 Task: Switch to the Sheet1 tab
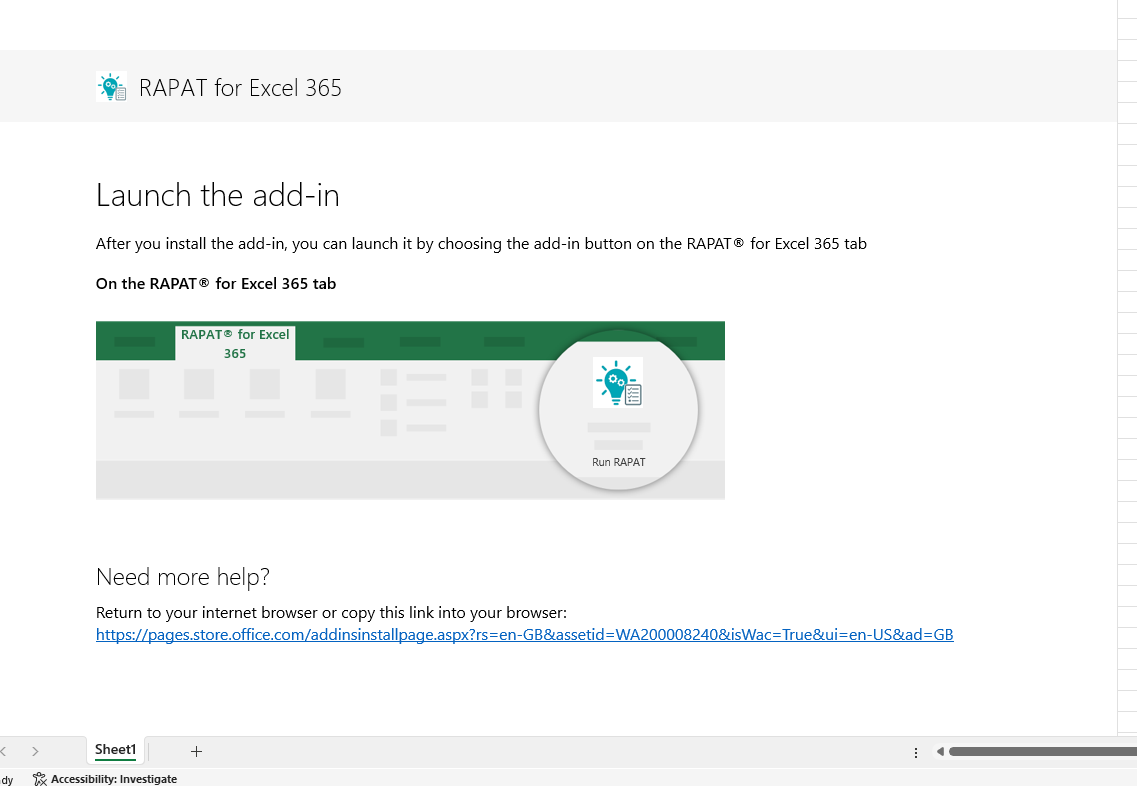click(115, 749)
